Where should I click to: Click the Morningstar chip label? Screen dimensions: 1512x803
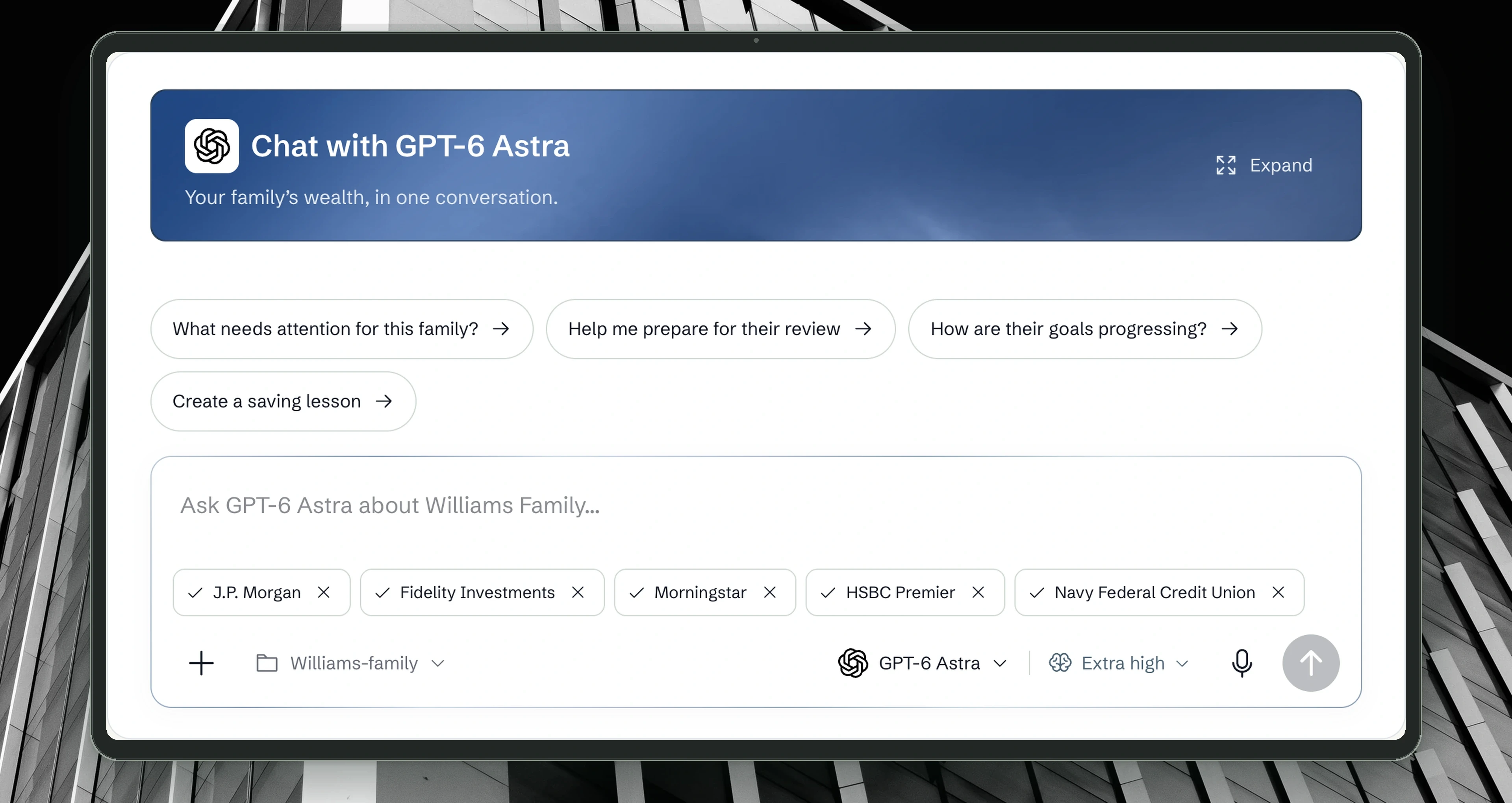point(700,593)
